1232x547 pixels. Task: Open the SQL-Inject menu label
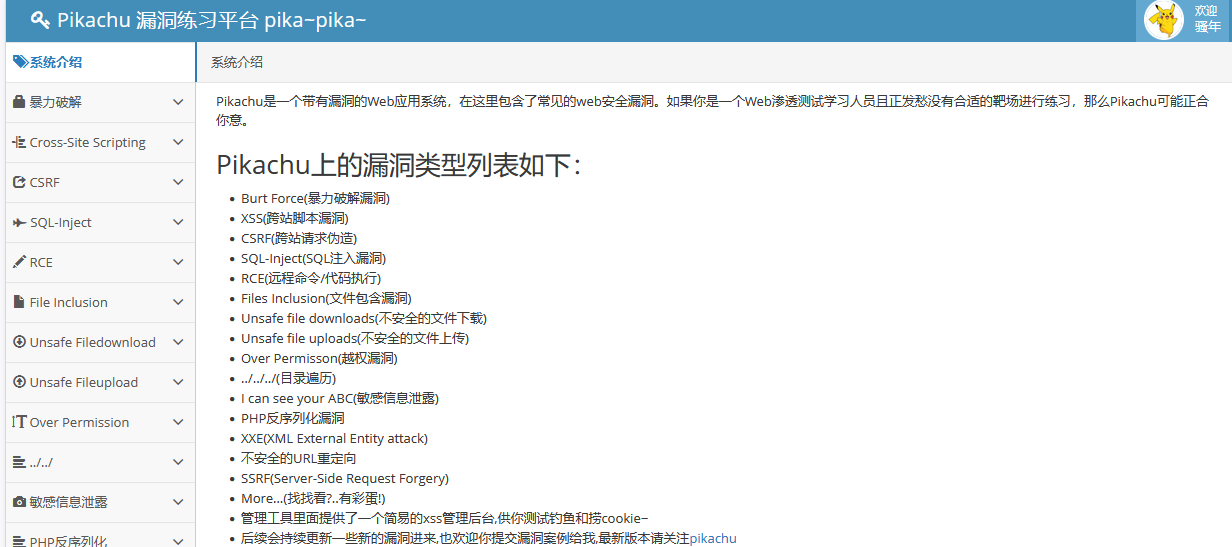[61, 222]
